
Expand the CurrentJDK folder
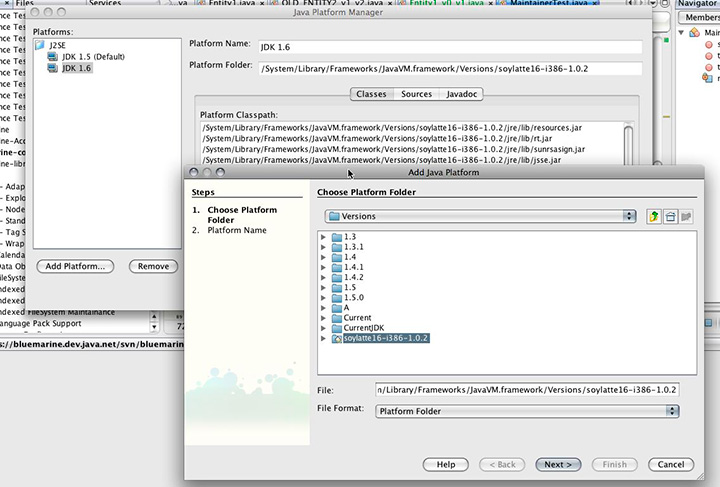[323, 328]
